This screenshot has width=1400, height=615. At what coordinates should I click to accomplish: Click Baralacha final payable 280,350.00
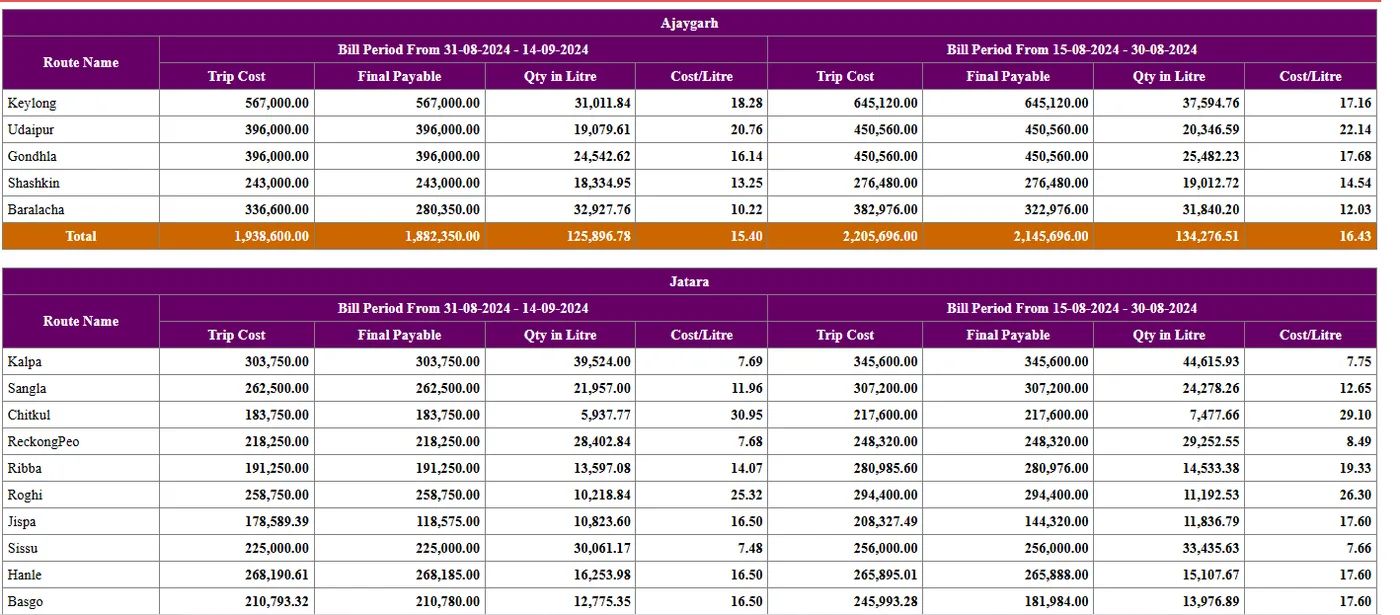tap(448, 210)
